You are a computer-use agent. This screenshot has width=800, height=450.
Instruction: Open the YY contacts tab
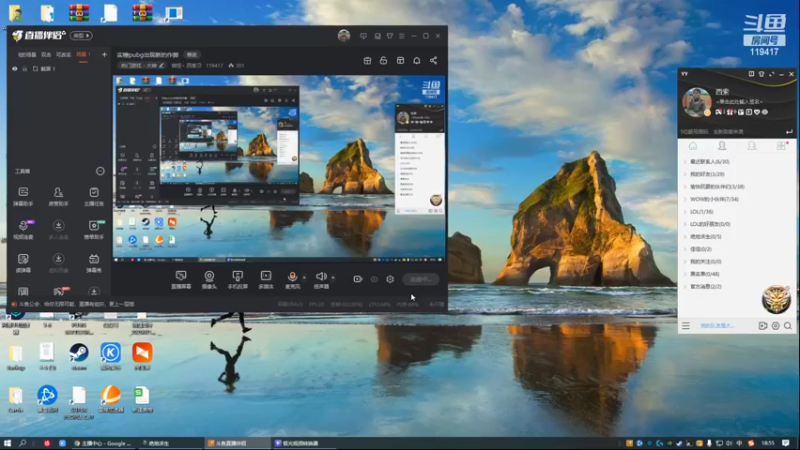722,146
